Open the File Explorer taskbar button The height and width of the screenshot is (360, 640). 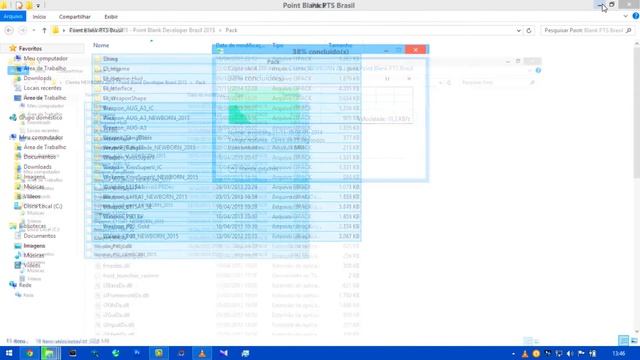pyautogui.click(x=50, y=353)
